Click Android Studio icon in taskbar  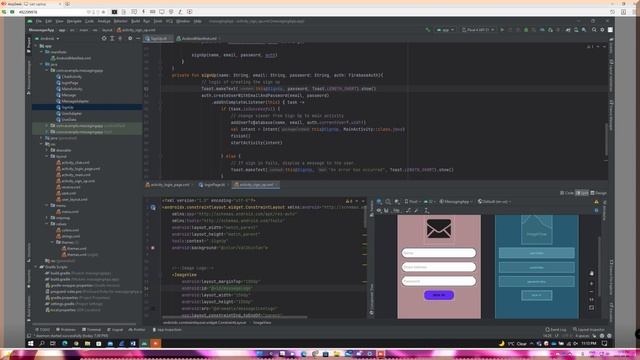pyautogui.click(x=144, y=344)
